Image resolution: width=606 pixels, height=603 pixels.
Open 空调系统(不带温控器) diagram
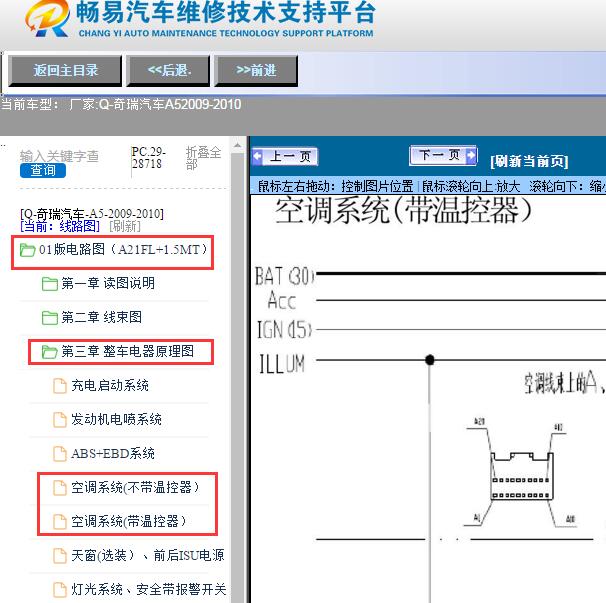(135, 487)
